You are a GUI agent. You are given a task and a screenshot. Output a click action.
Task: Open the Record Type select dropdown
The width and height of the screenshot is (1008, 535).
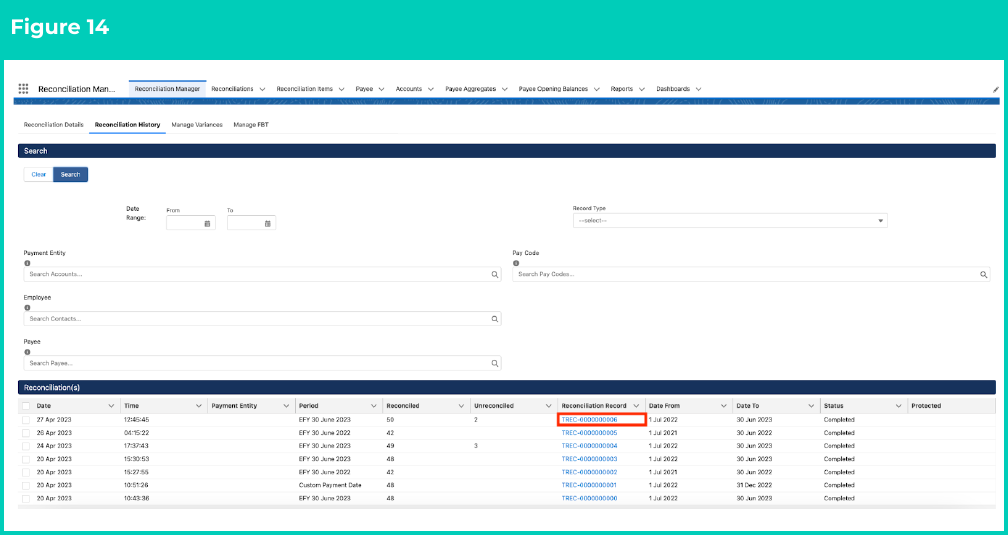coord(730,221)
